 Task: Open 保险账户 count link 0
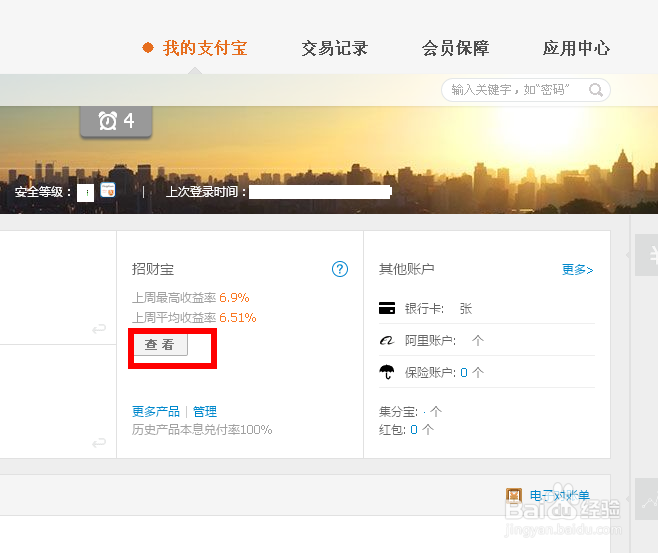(x=464, y=373)
